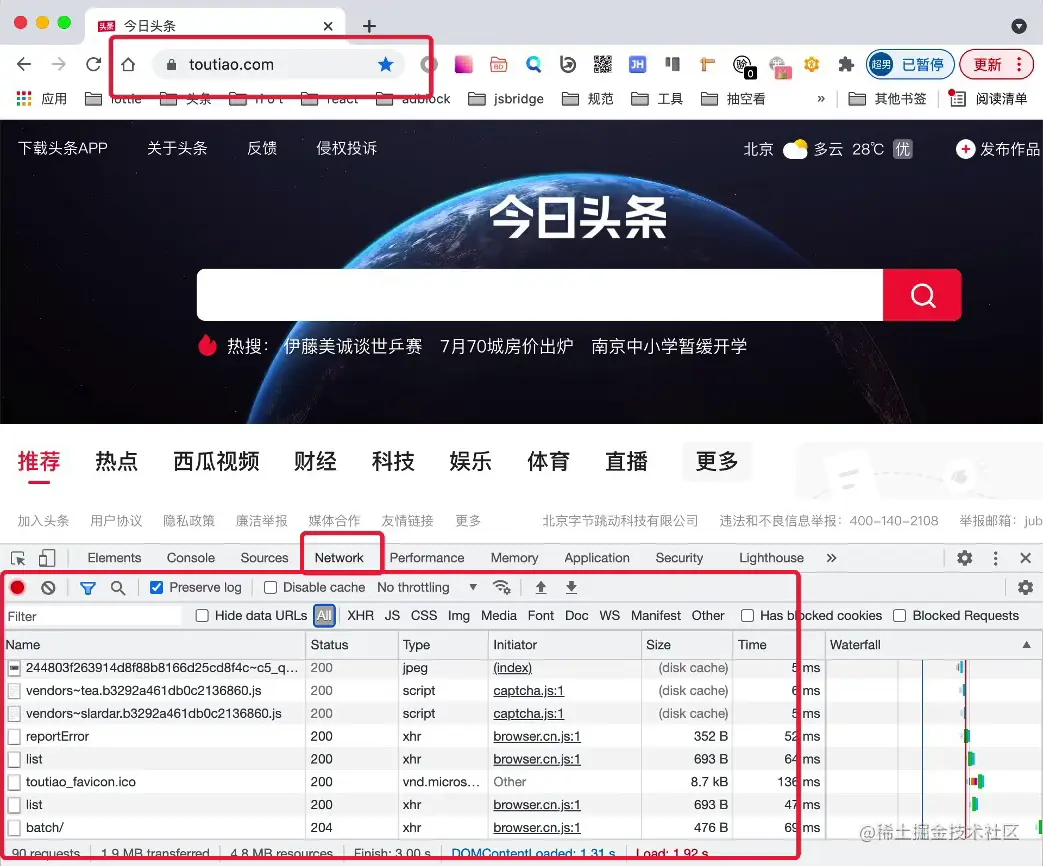Open network search with the magnifier icon
This screenshot has height=866, width=1043.
[x=118, y=587]
